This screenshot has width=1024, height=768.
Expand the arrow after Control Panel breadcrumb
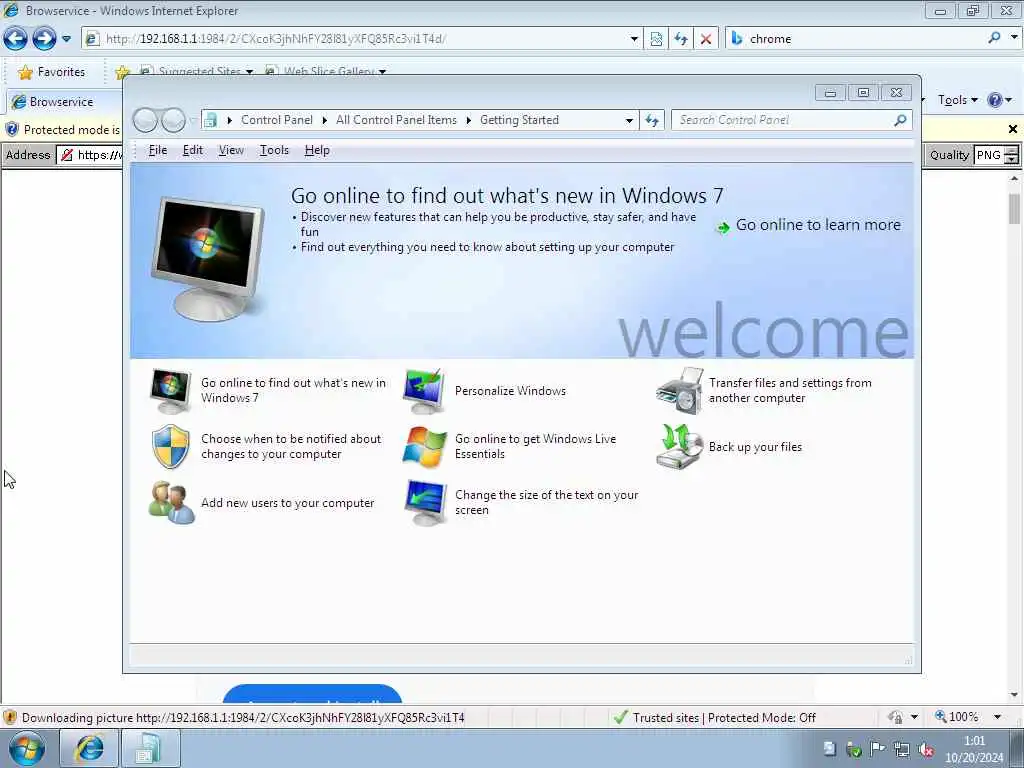325,120
